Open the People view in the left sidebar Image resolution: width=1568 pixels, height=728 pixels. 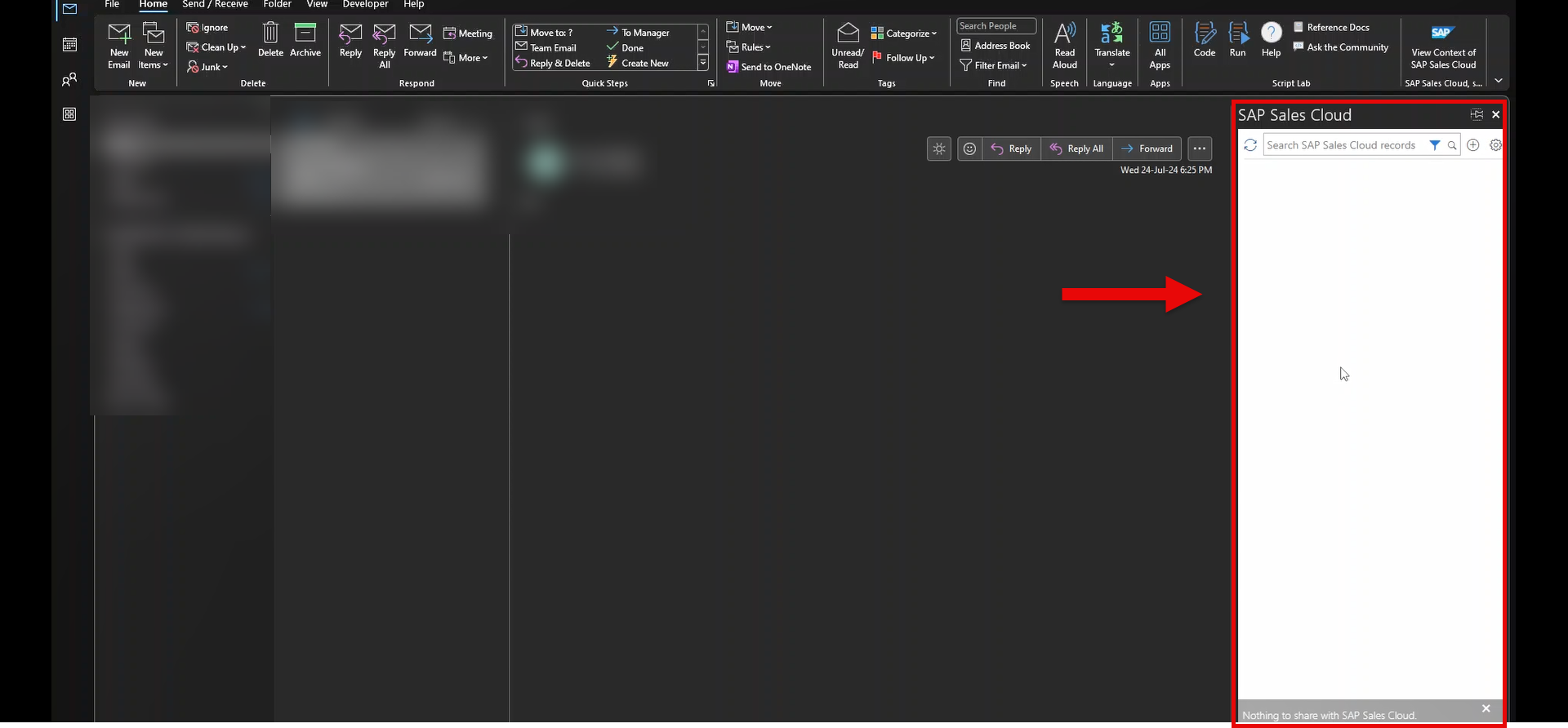(69, 80)
